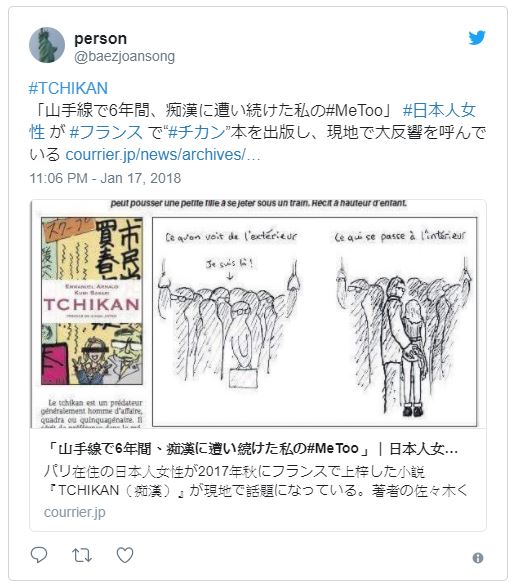Click the Twitter bird logo

477,38
